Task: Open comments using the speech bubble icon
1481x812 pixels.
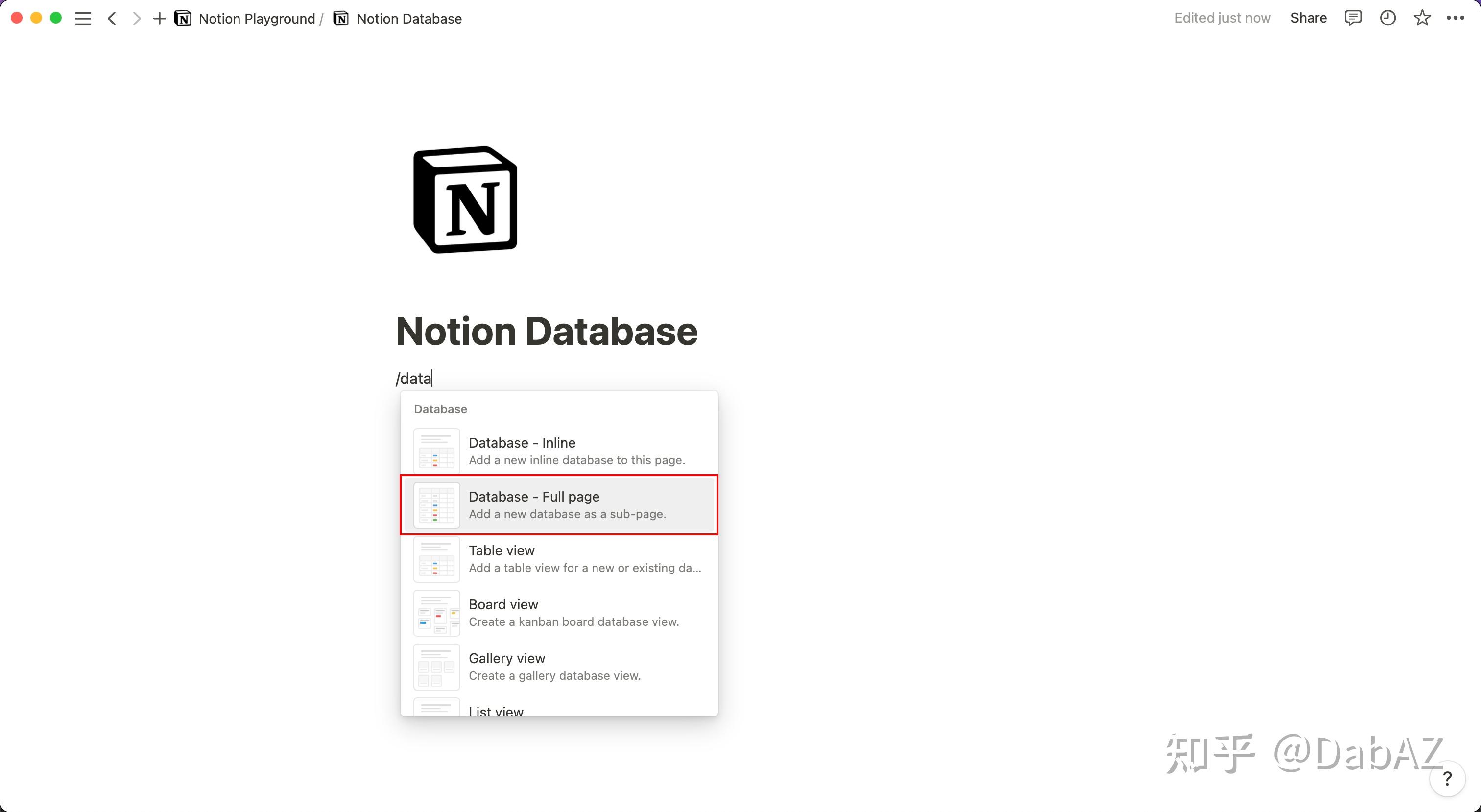Action: tap(1353, 18)
